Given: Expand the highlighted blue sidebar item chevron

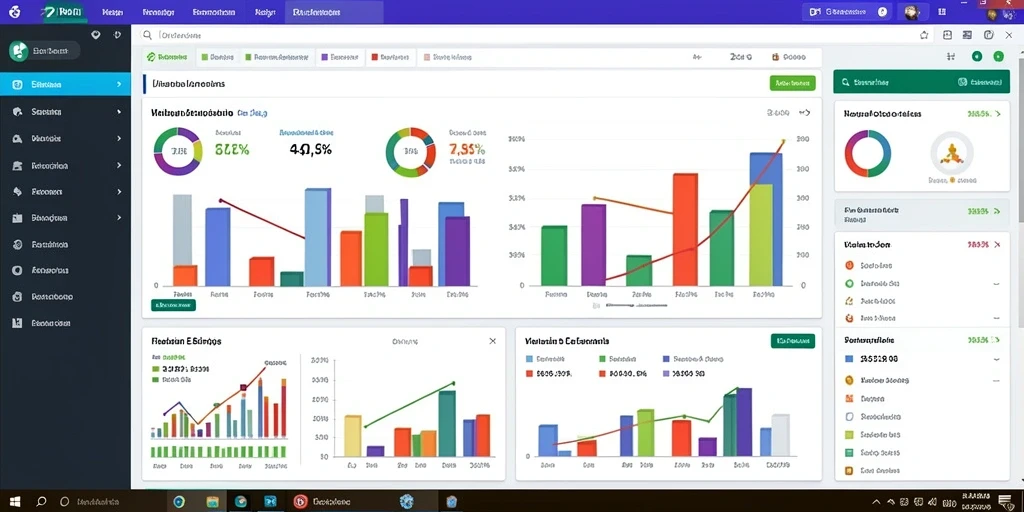Looking at the screenshot, I should (x=119, y=84).
